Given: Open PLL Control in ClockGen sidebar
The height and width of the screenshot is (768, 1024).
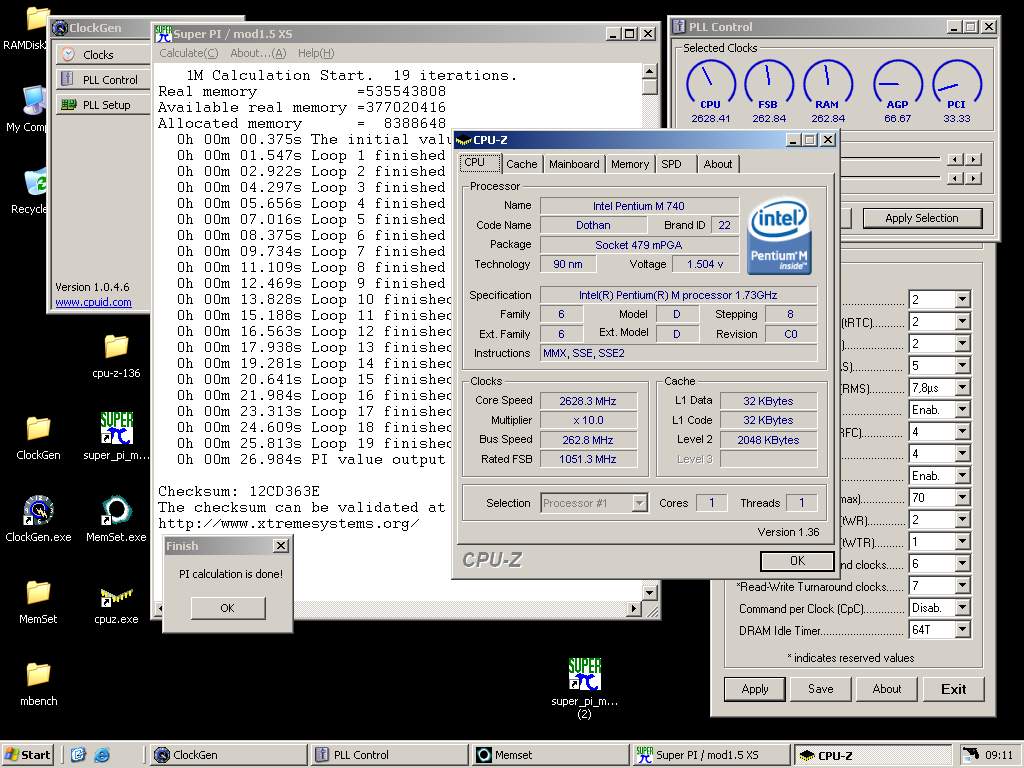Looking at the screenshot, I should coord(103,80).
